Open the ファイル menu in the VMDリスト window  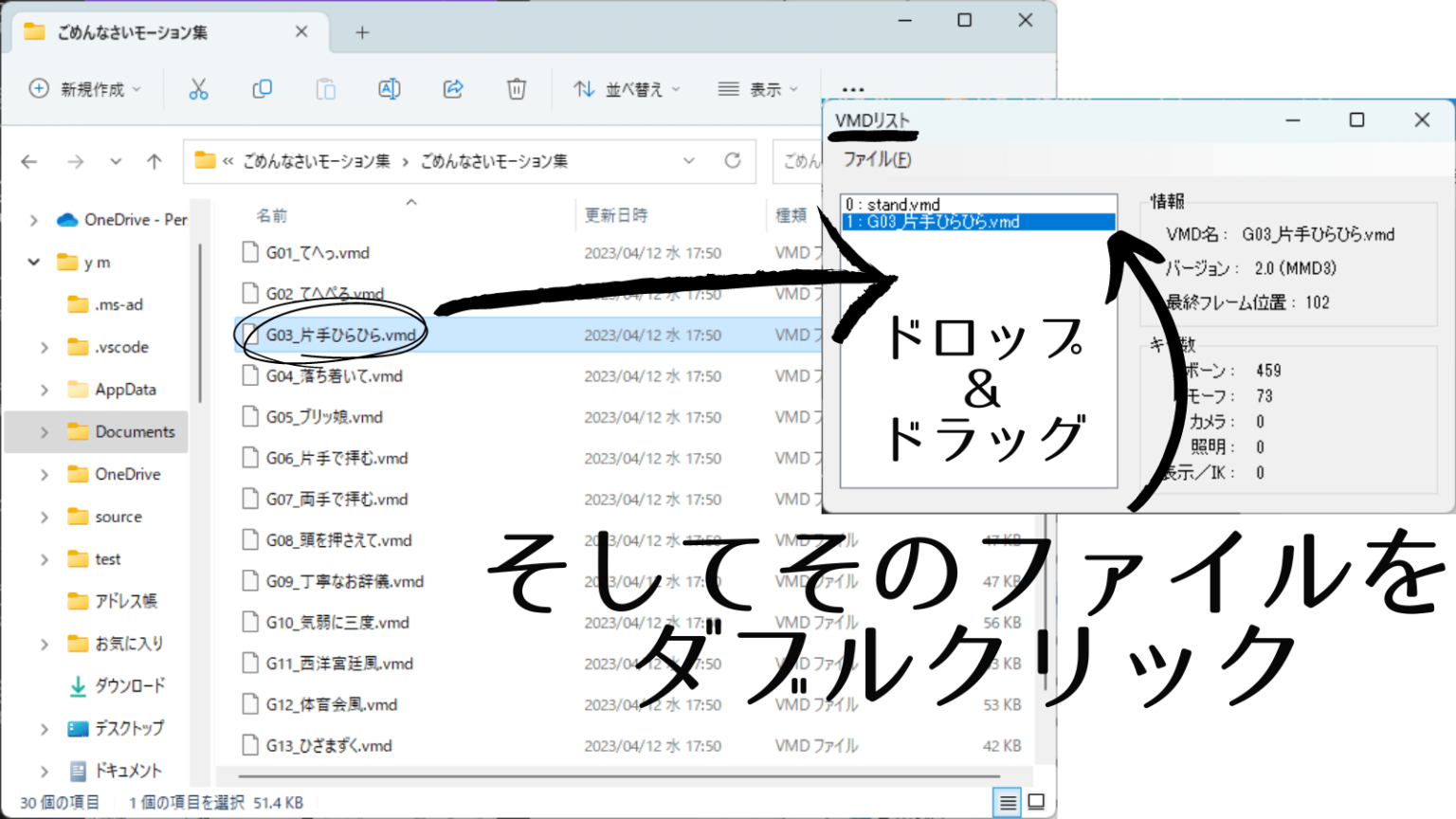point(875,159)
